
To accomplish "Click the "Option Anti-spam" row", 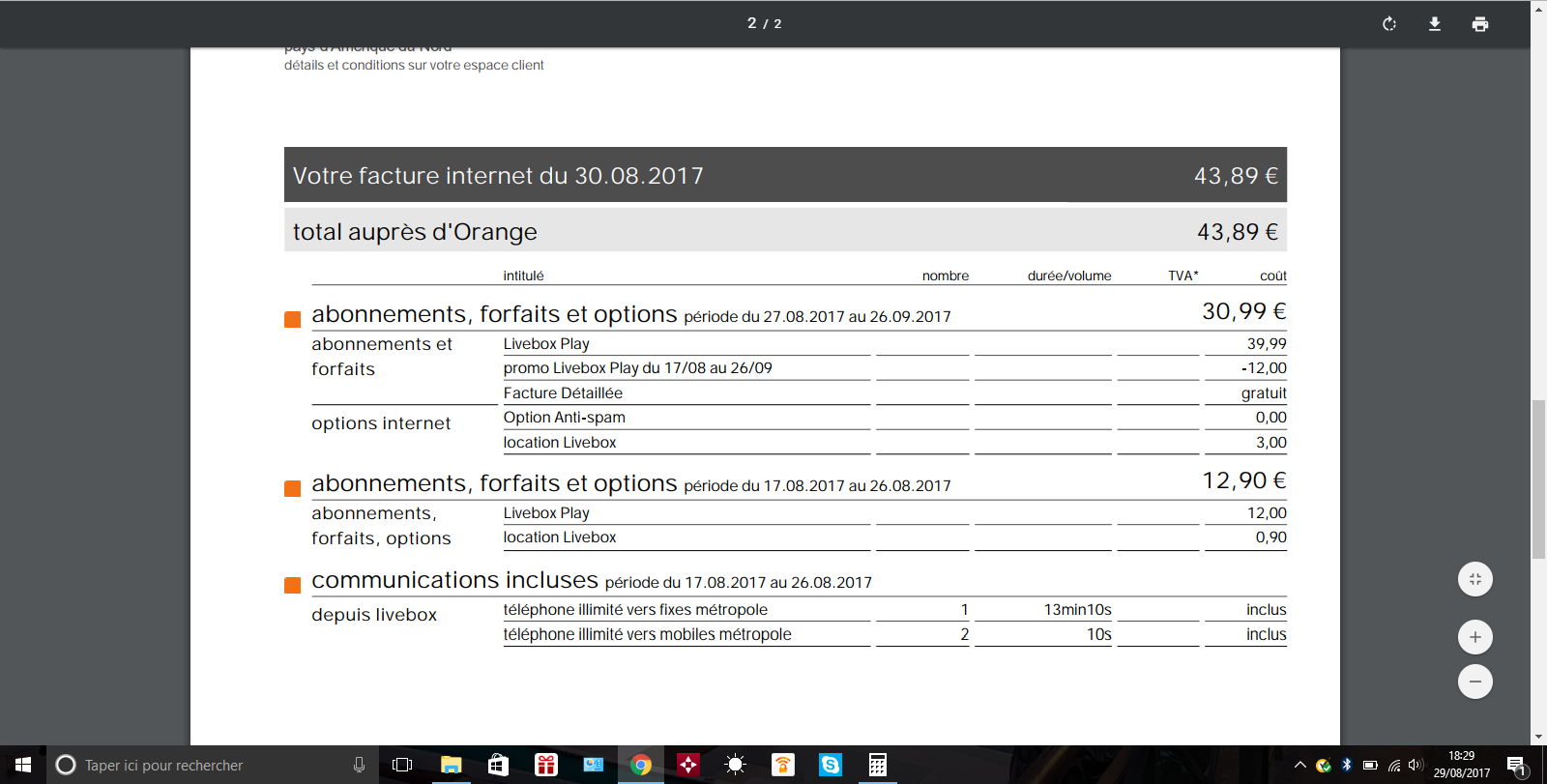I will [x=564, y=418].
